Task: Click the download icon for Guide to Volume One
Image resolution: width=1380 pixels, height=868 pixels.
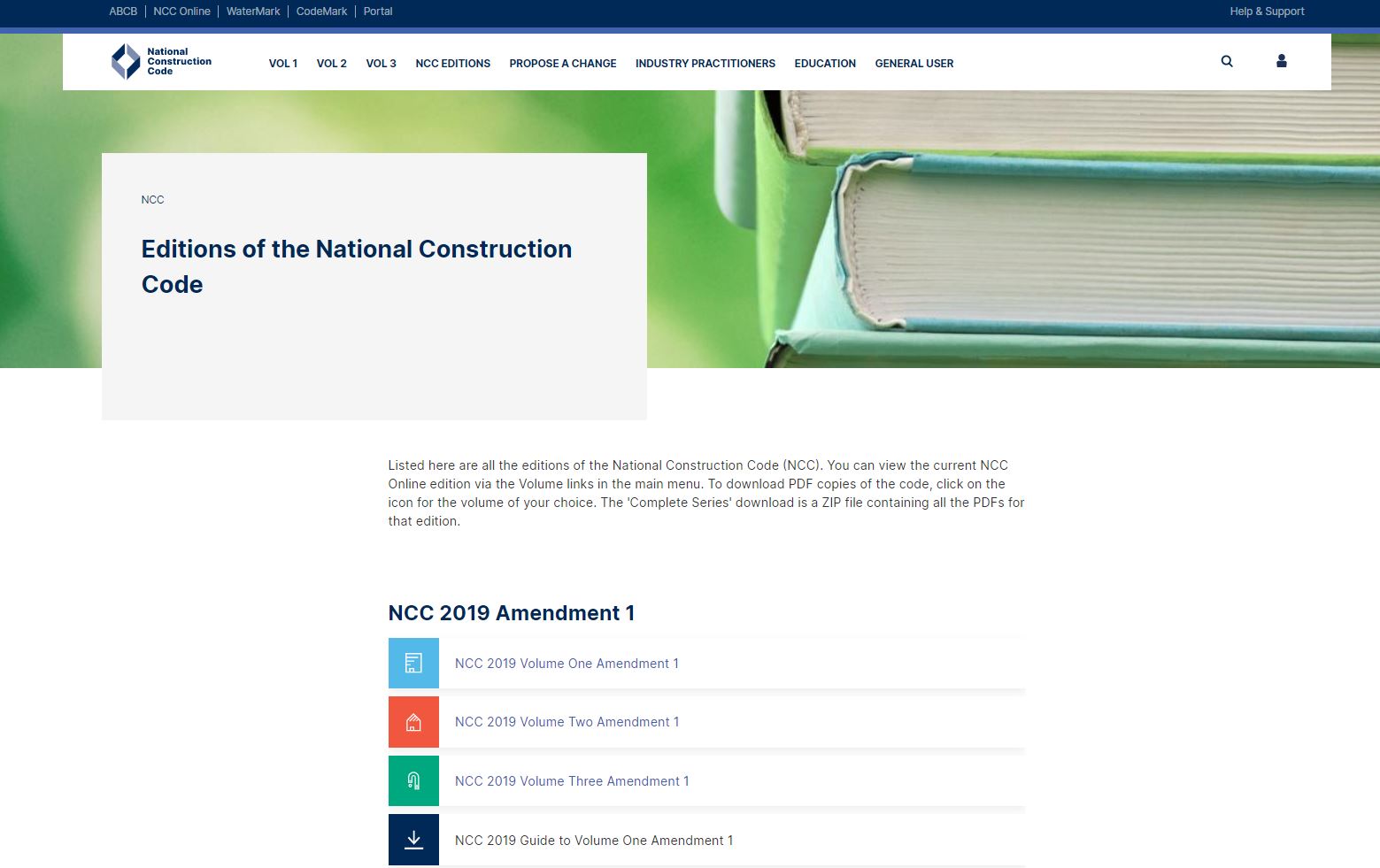Action: [x=413, y=839]
